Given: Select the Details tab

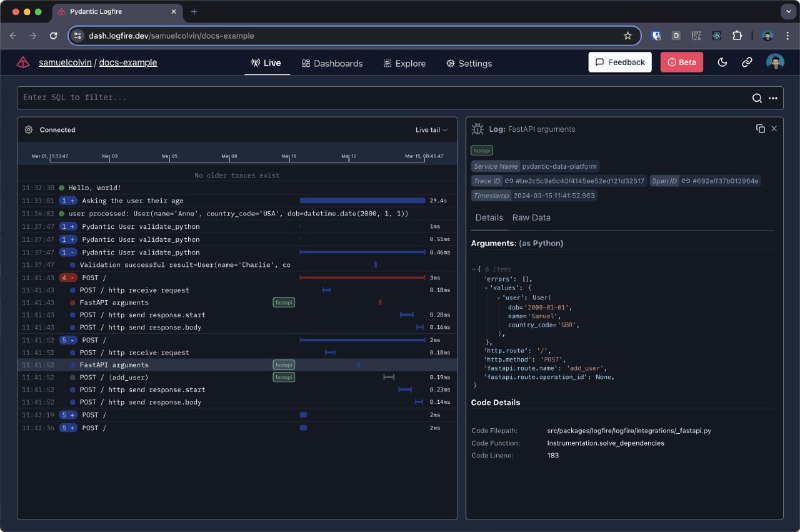Looking at the screenshot, I should [x=489, y=218].
